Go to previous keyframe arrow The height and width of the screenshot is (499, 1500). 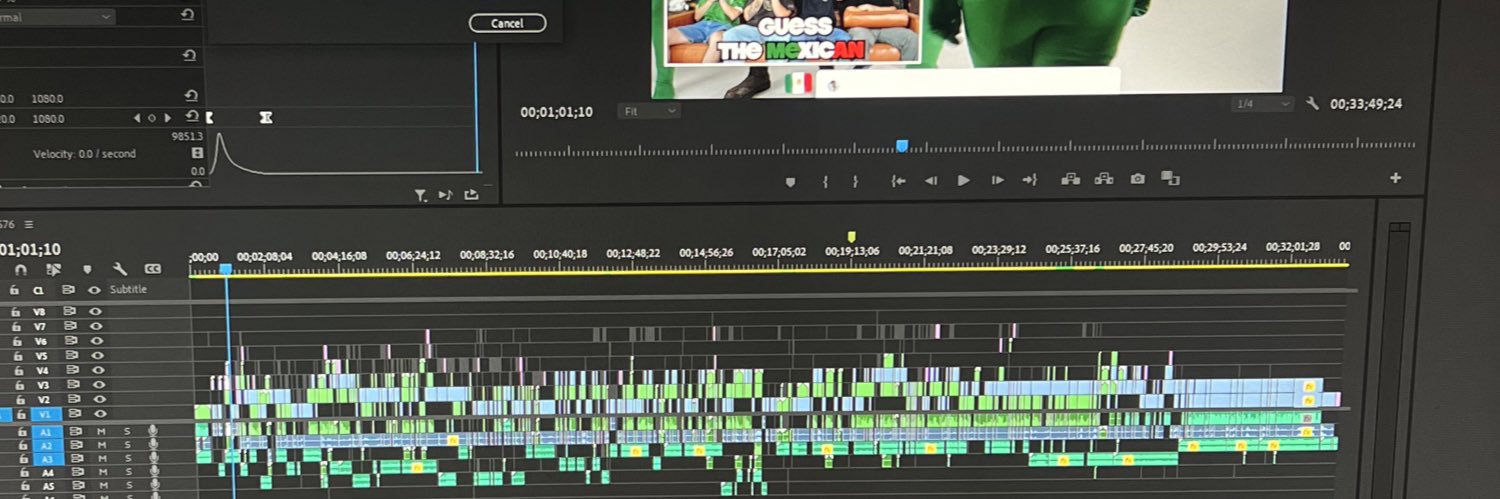click(138, 118)
